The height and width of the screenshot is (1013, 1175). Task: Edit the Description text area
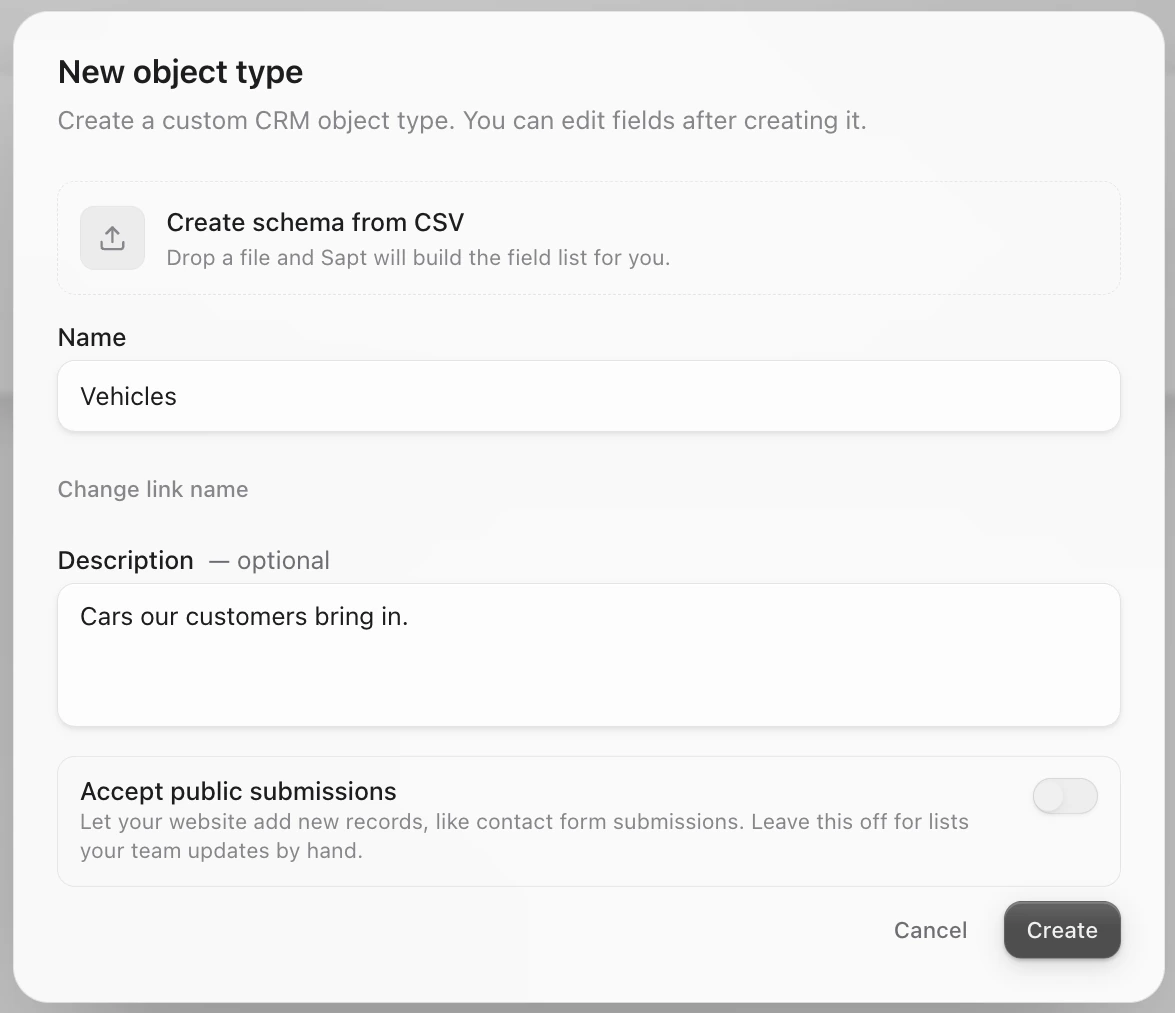tap(589, 655)
